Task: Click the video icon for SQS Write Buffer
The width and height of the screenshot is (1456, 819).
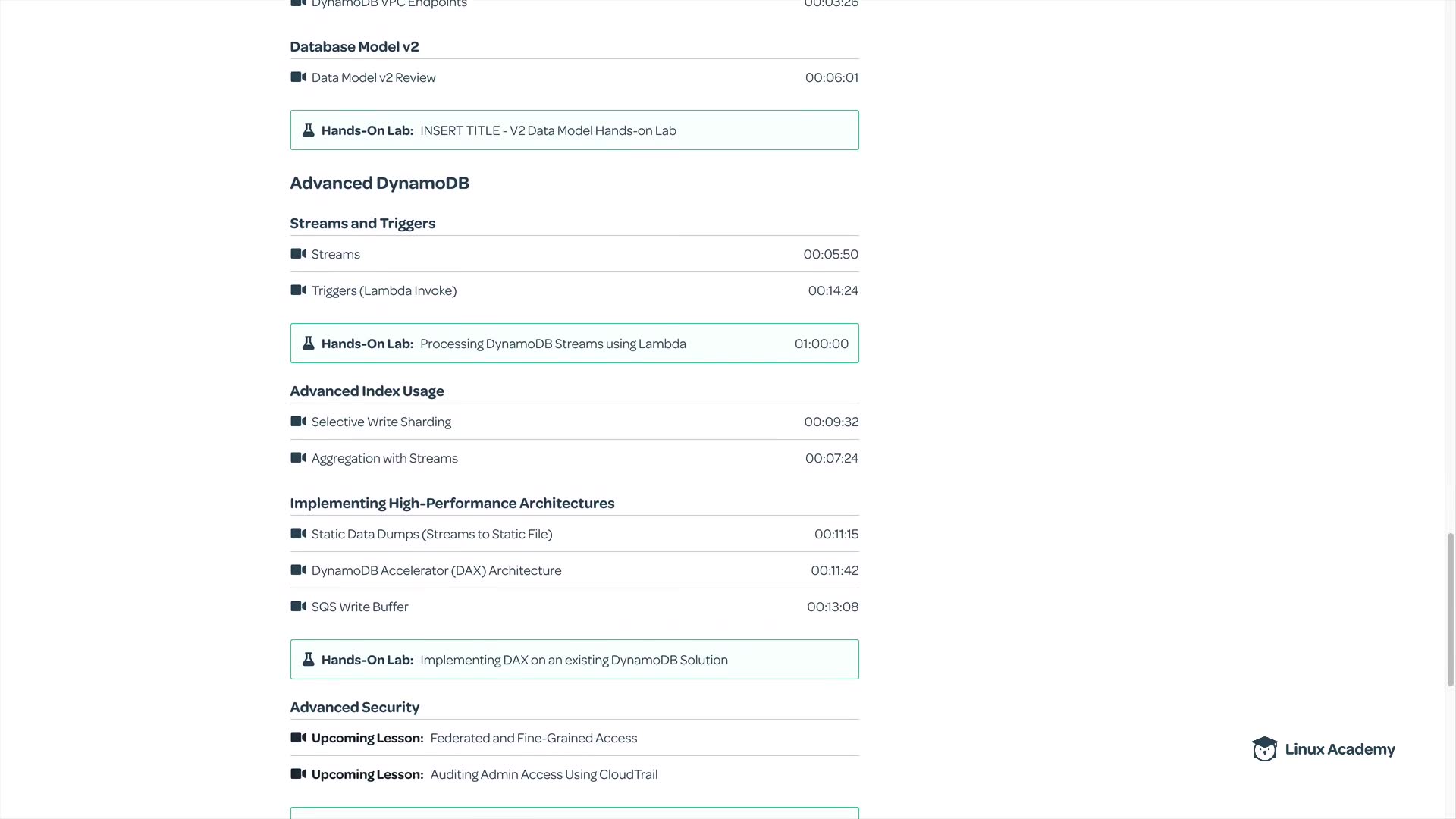Action: tap(298, 607)
